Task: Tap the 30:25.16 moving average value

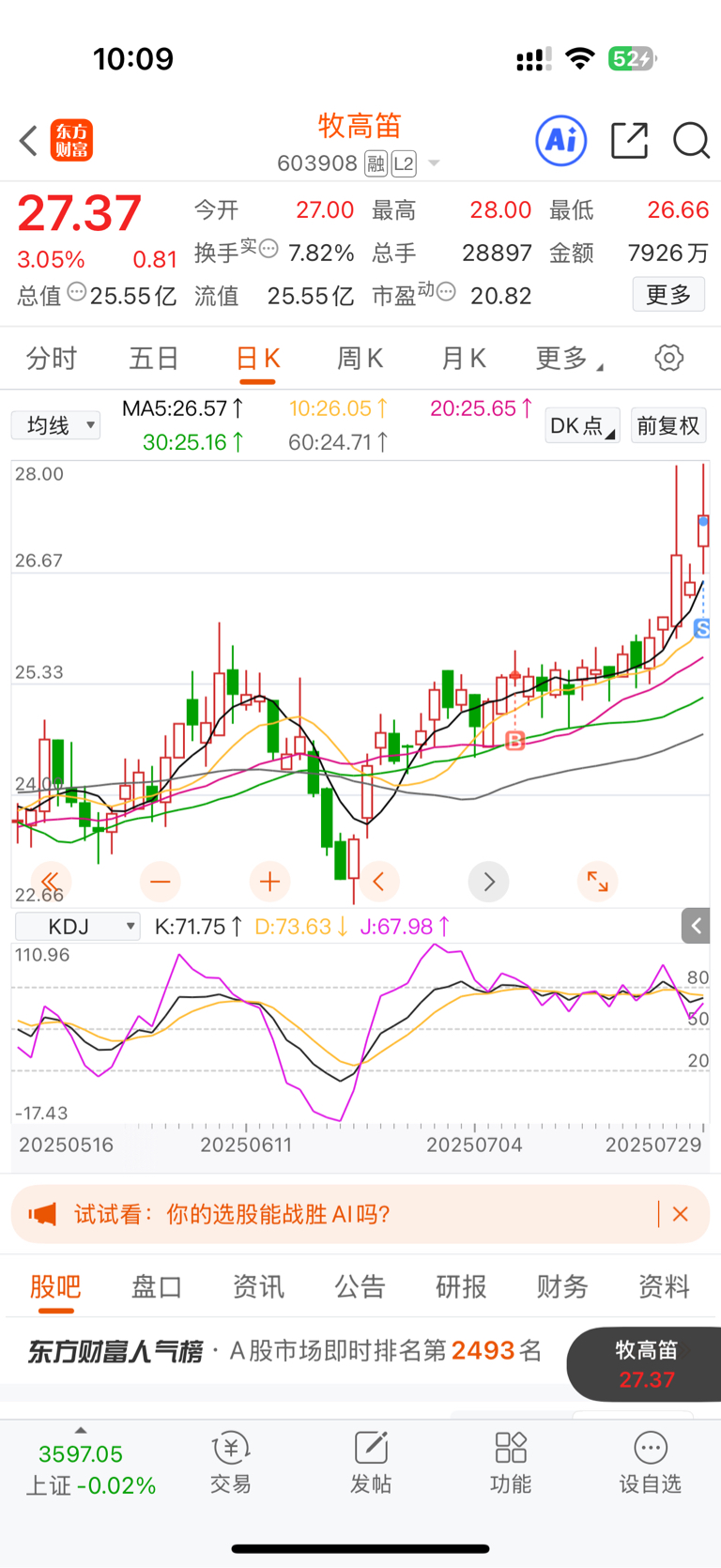Action: pyautogui.click(x=193, y=441)
